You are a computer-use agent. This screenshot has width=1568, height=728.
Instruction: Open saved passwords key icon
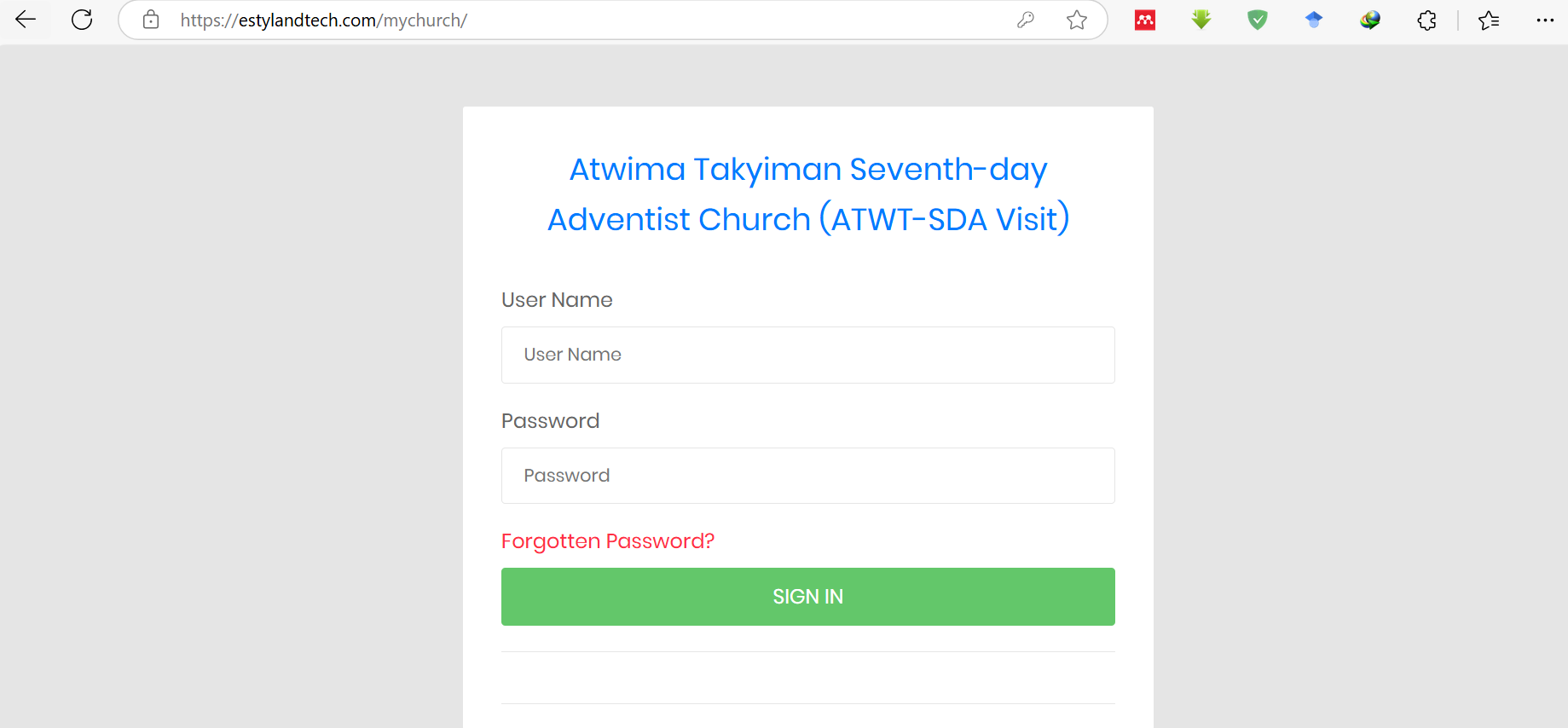1026,20
